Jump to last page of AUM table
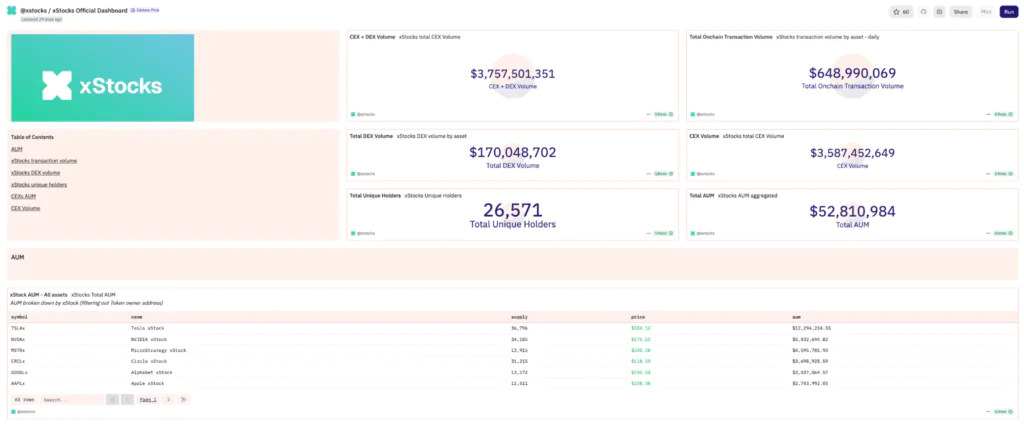The height and width of the screenshot is (426, 1024). (184, 399)
